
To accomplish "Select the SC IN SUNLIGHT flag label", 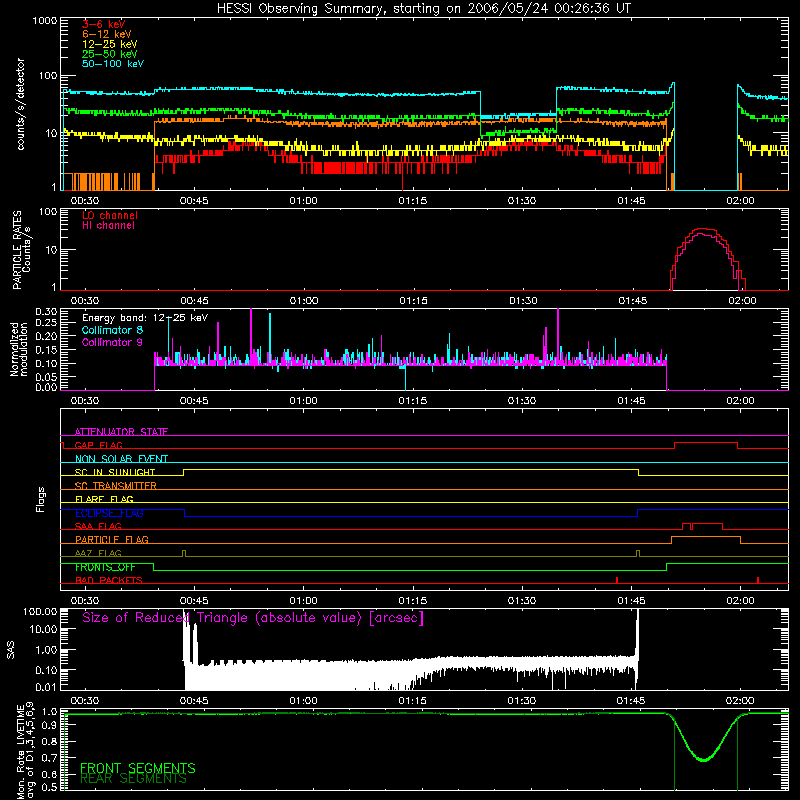I will [115, 472].
